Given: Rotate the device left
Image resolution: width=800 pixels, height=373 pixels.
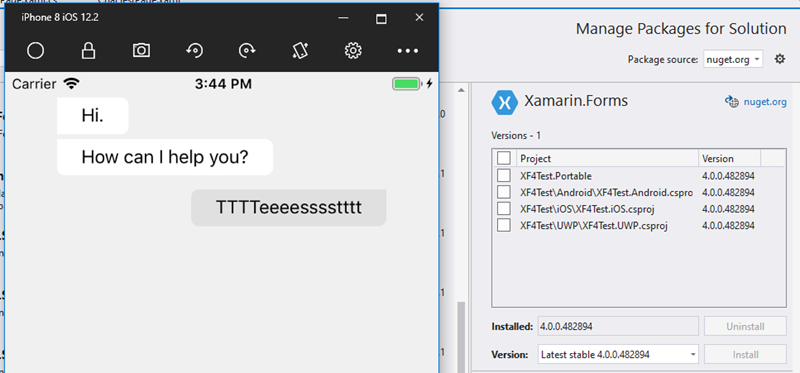Looking at the screenshot, I should point(194,51).
